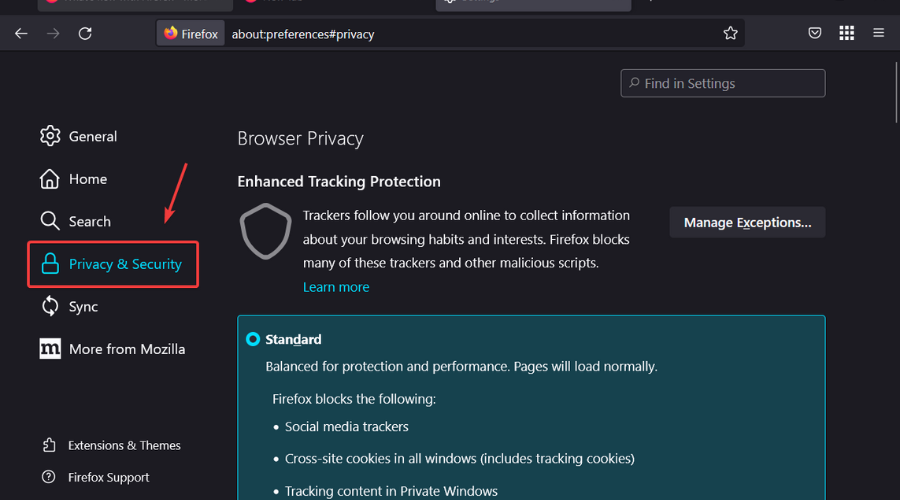Click the back navigation arrow
This screenshot has width=900, height=500.
click(21, 33)
